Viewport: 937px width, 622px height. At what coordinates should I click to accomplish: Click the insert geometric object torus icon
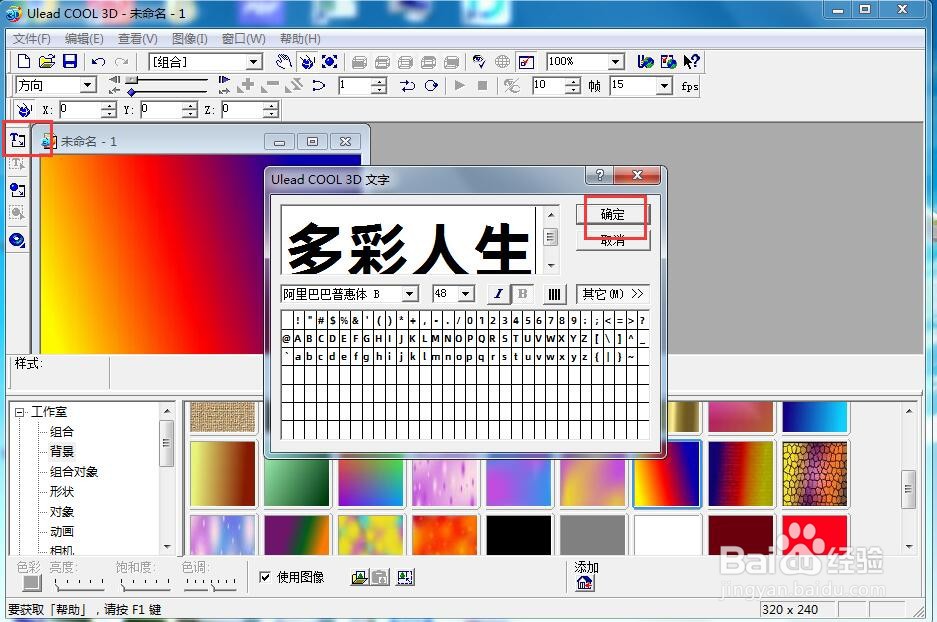(x=18, y=240)
